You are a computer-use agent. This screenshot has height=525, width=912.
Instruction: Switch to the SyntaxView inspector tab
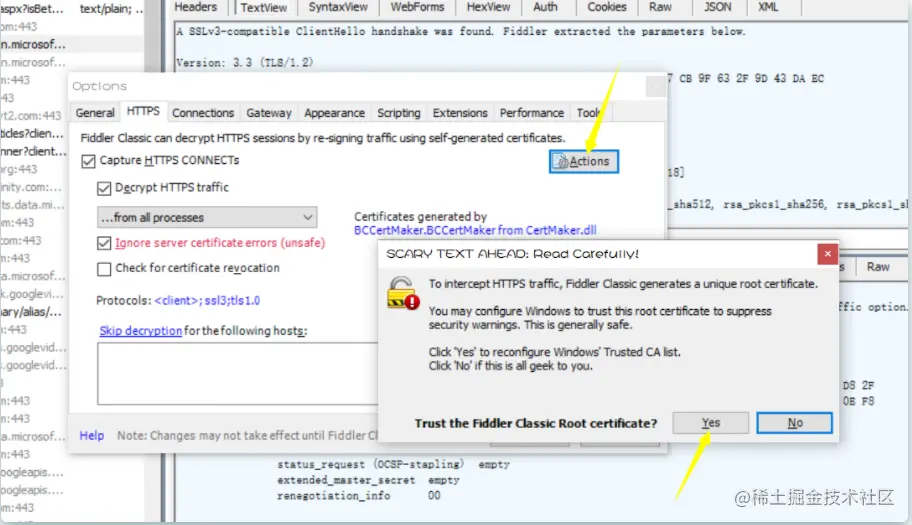point(338,7)
